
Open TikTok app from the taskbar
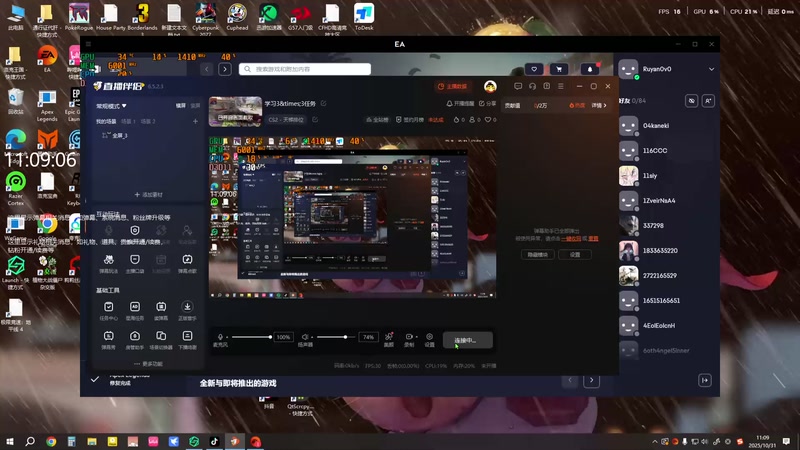coord(214,441)
